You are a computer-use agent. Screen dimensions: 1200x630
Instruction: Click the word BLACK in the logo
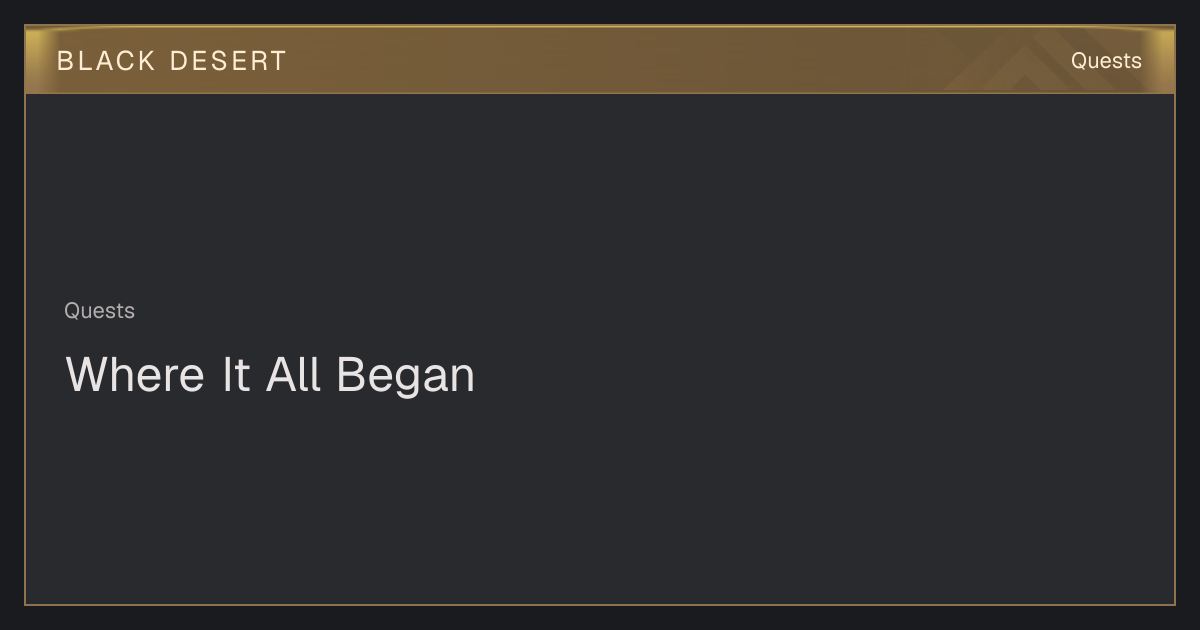(106, 61)
